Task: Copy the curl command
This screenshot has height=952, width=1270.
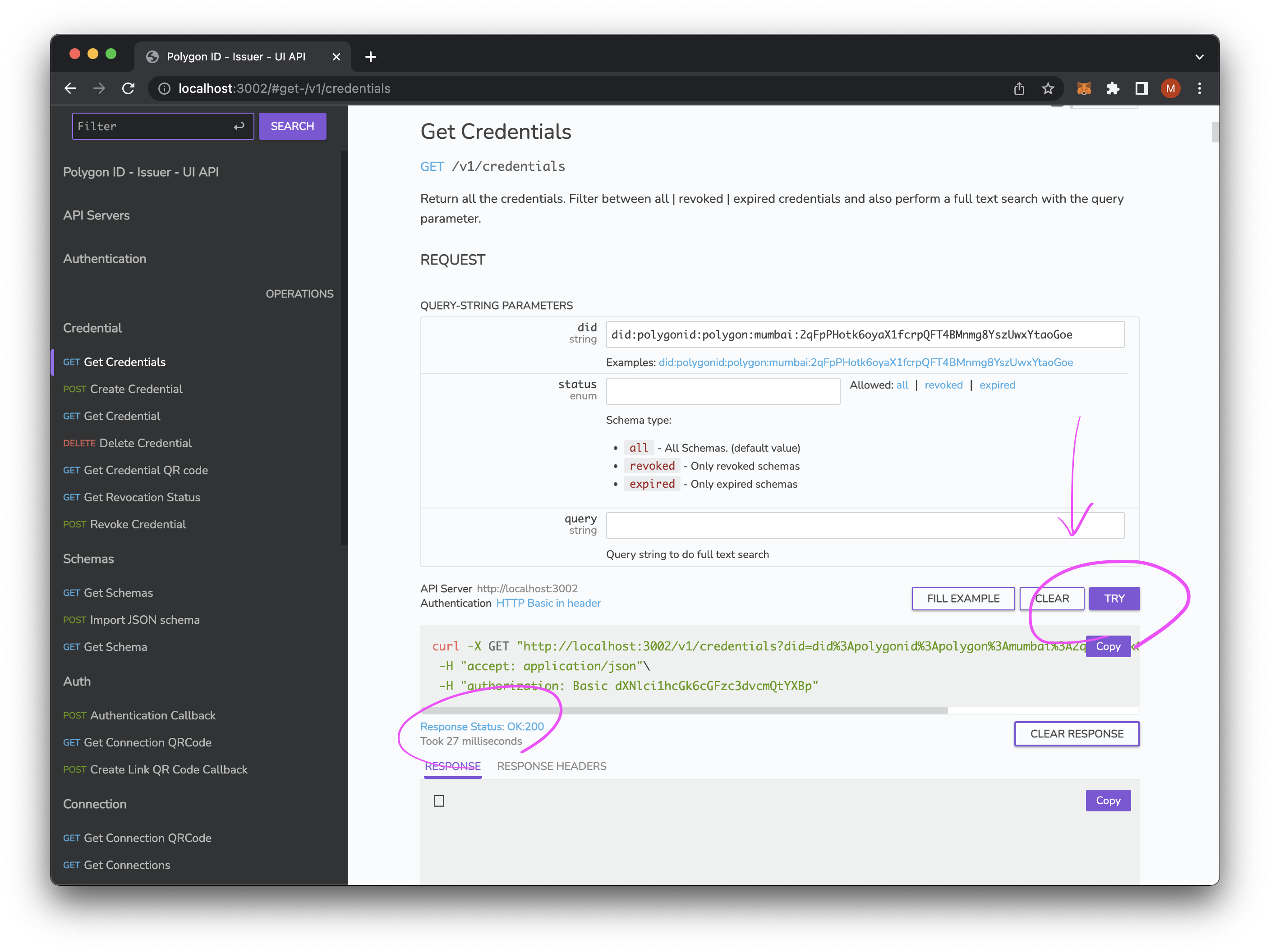Action: pos(1108,646)
